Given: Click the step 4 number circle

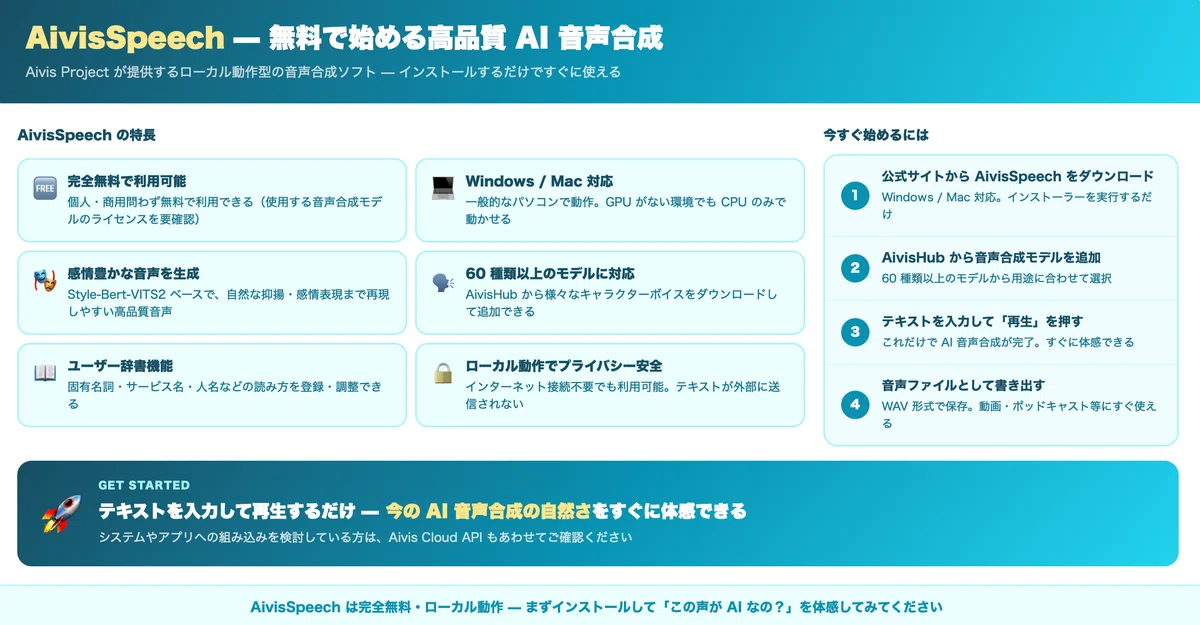Looking at the screenshot, I should pos(855,404).
